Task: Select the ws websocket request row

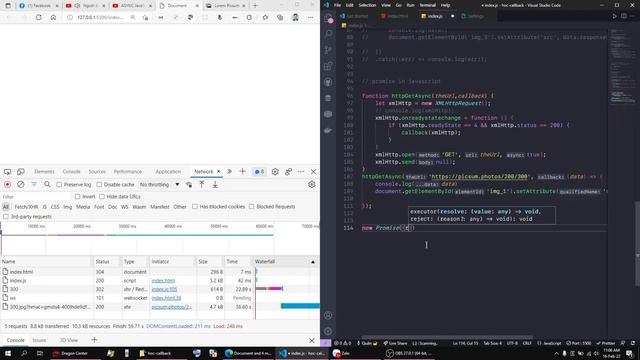Action: click(160, 298)
